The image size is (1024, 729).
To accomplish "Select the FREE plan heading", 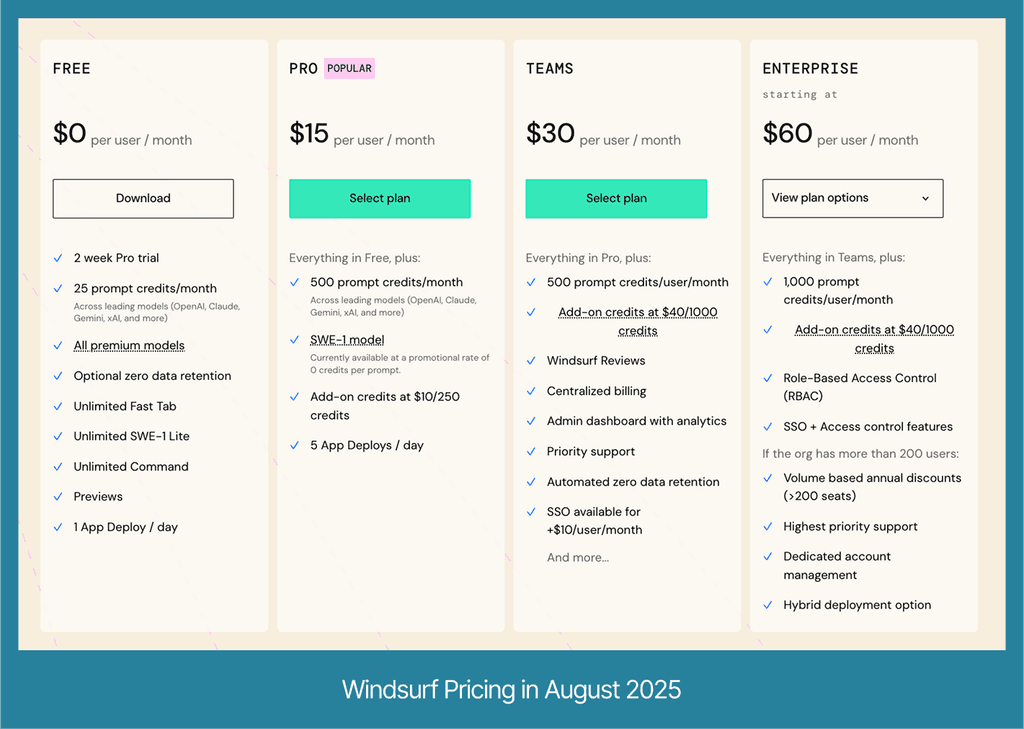I will tap(70, 68).
